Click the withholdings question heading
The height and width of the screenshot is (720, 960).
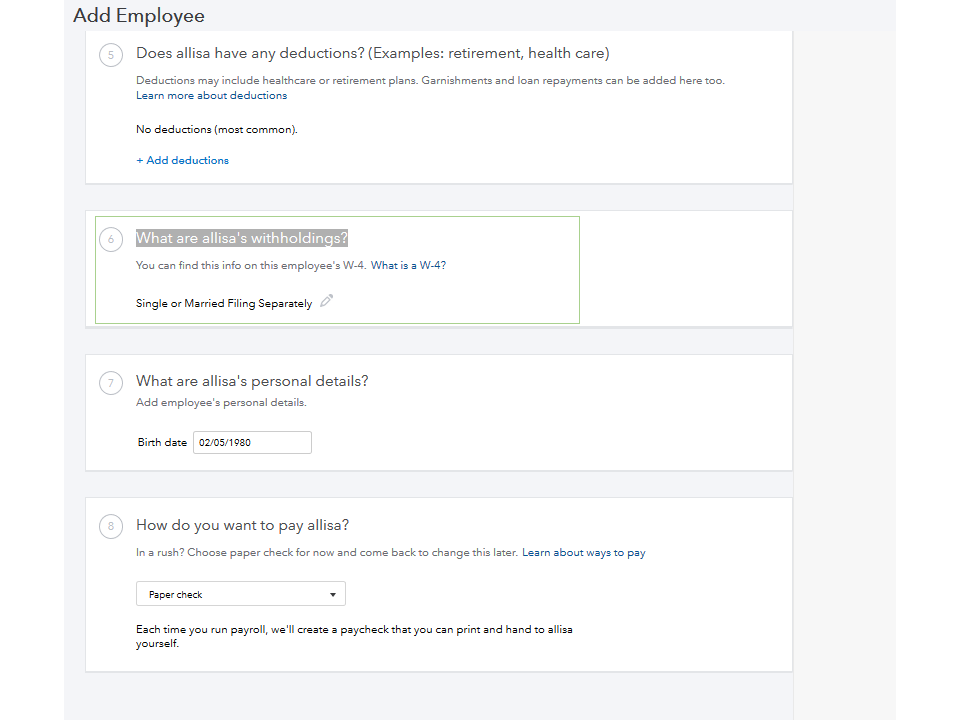[x=242, y=237]
